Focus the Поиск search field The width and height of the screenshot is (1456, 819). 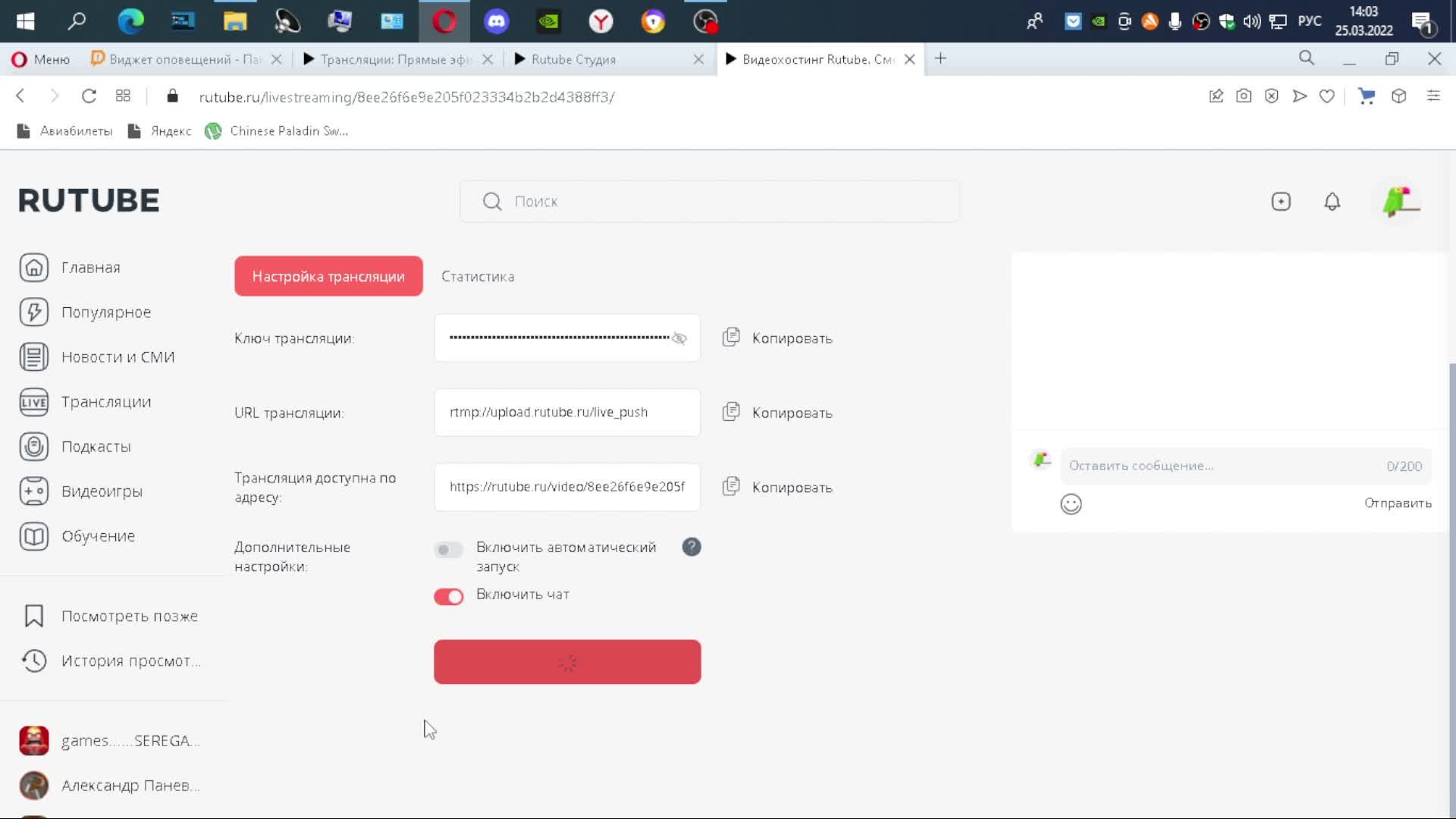tap(710, 201)
